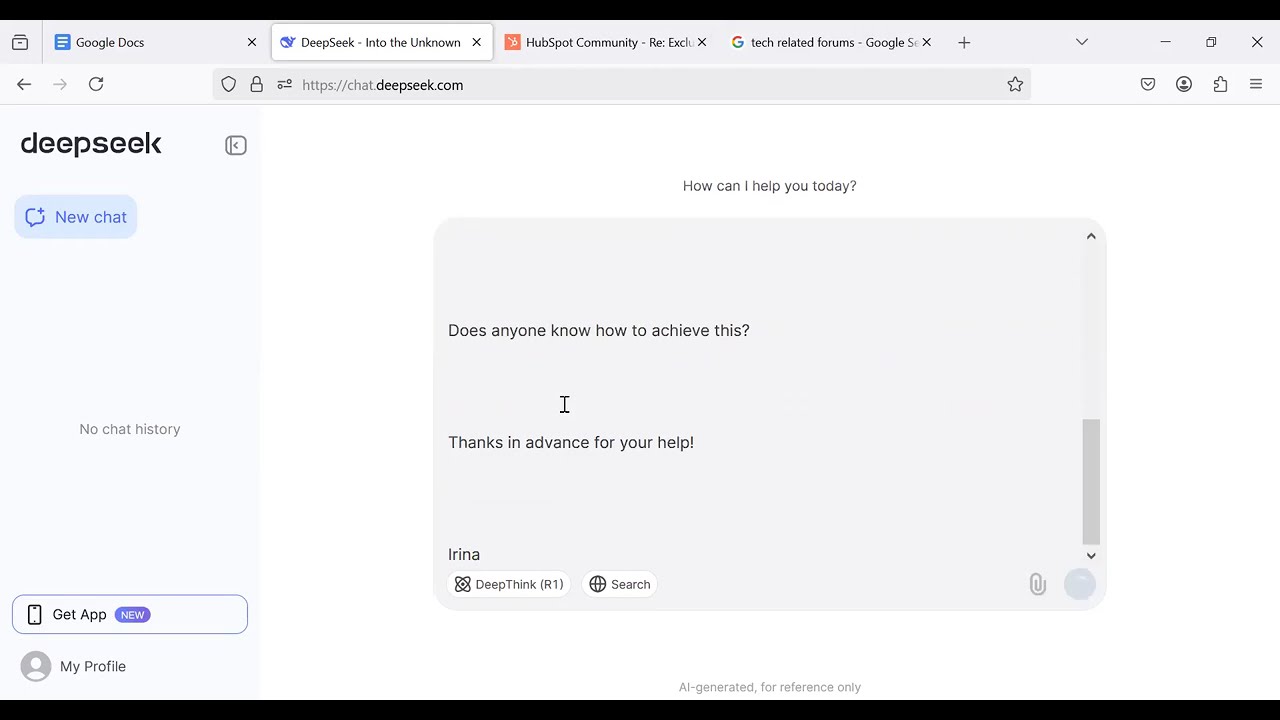Collapse the DeepSeek sidebar
The width and height of the screenshot is (1280, 720).
pos(236,146)
